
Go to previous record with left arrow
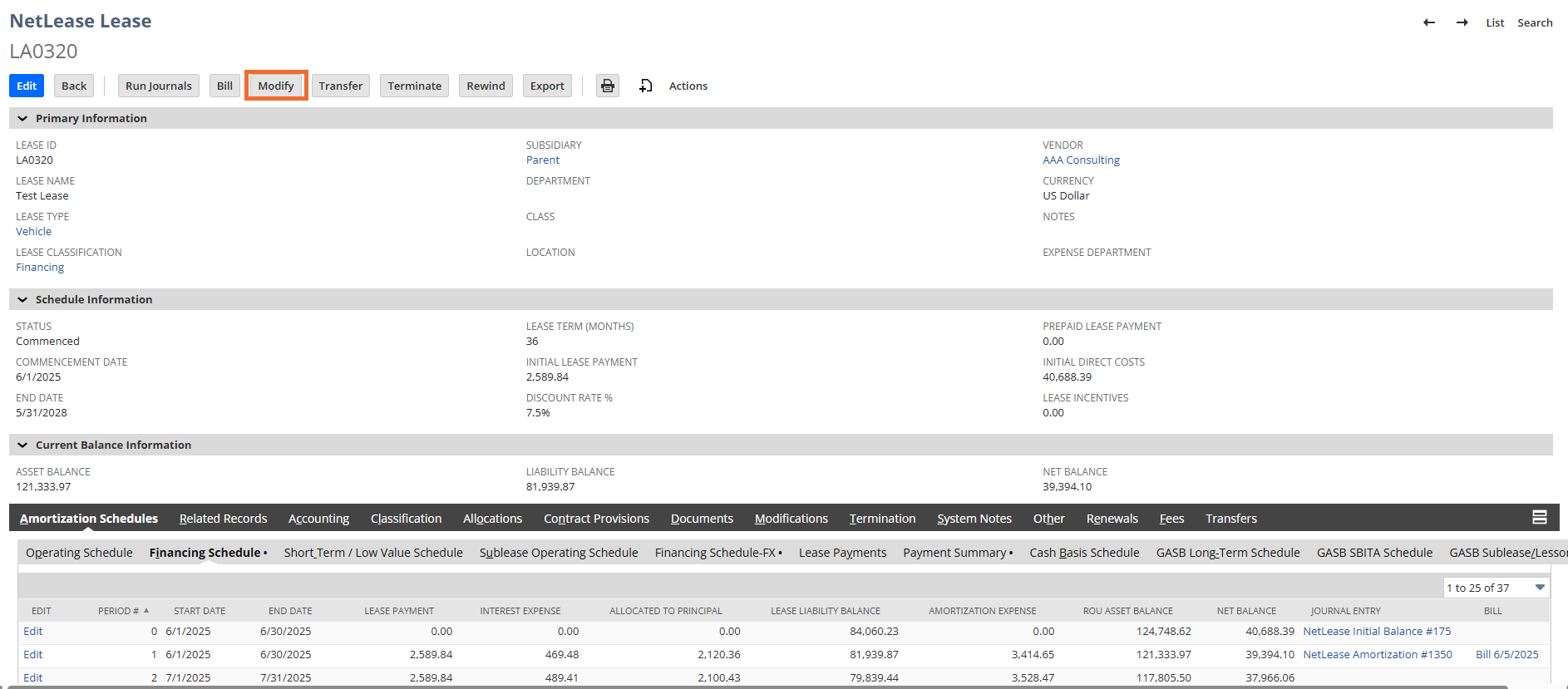[x=1429, y=22]
